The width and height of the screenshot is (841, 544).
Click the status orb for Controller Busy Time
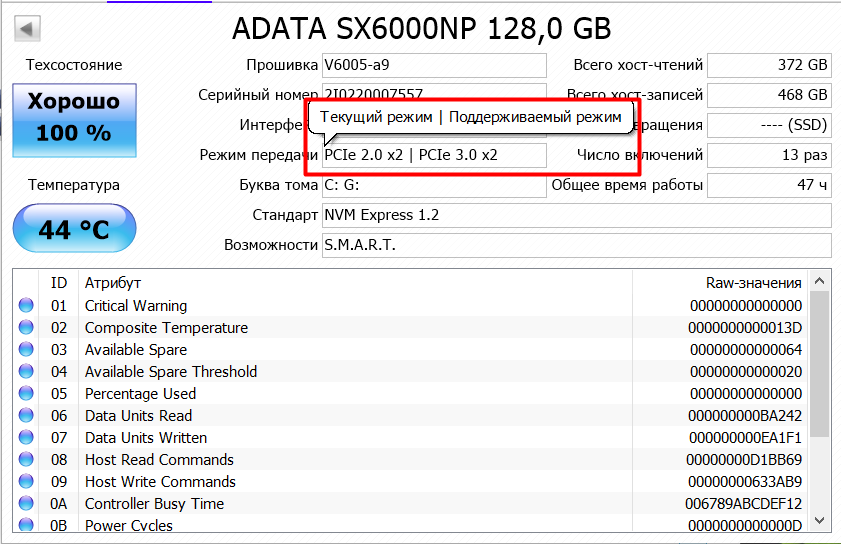(26, 504)
